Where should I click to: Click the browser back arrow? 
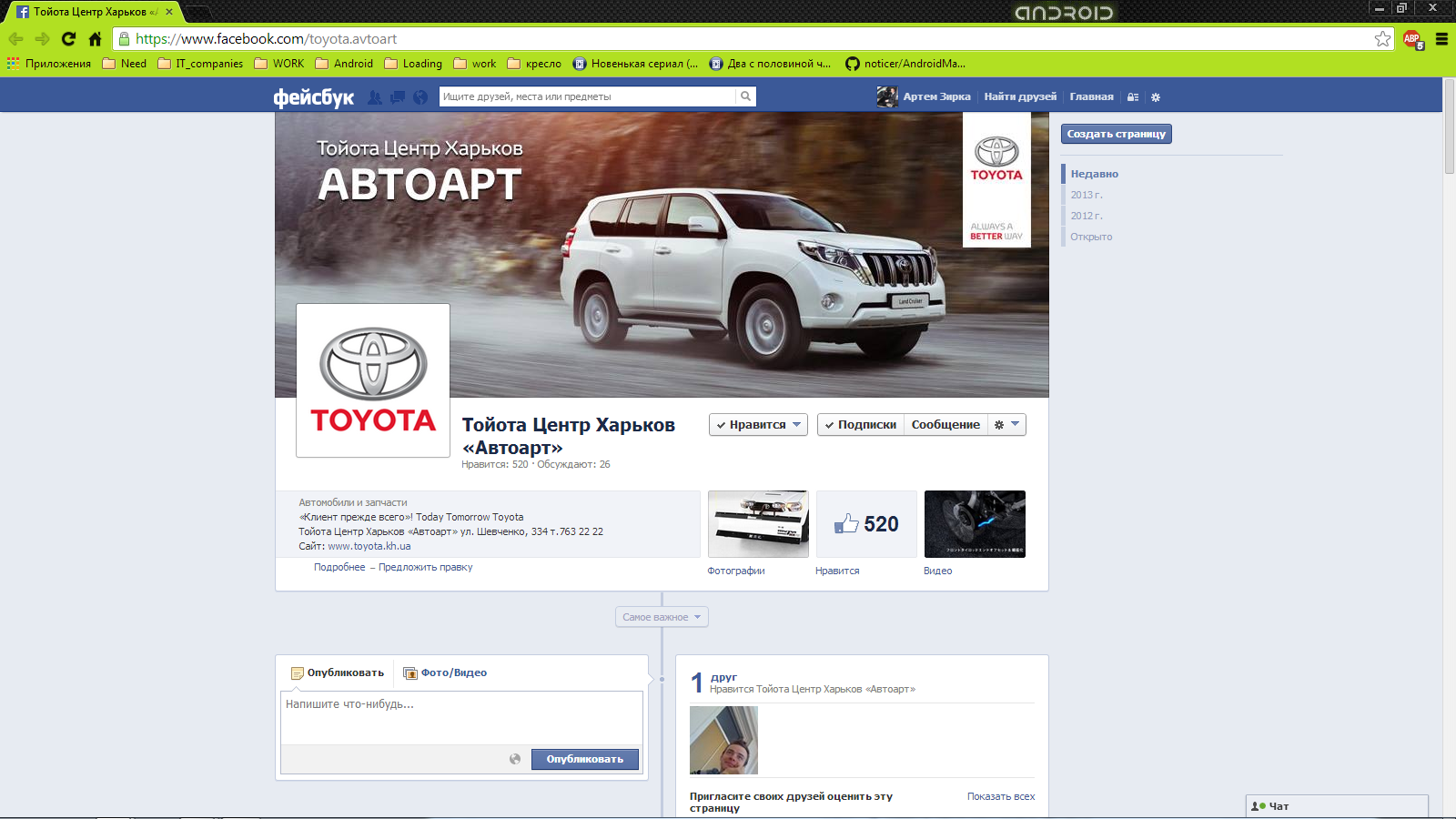coord(15,39)
